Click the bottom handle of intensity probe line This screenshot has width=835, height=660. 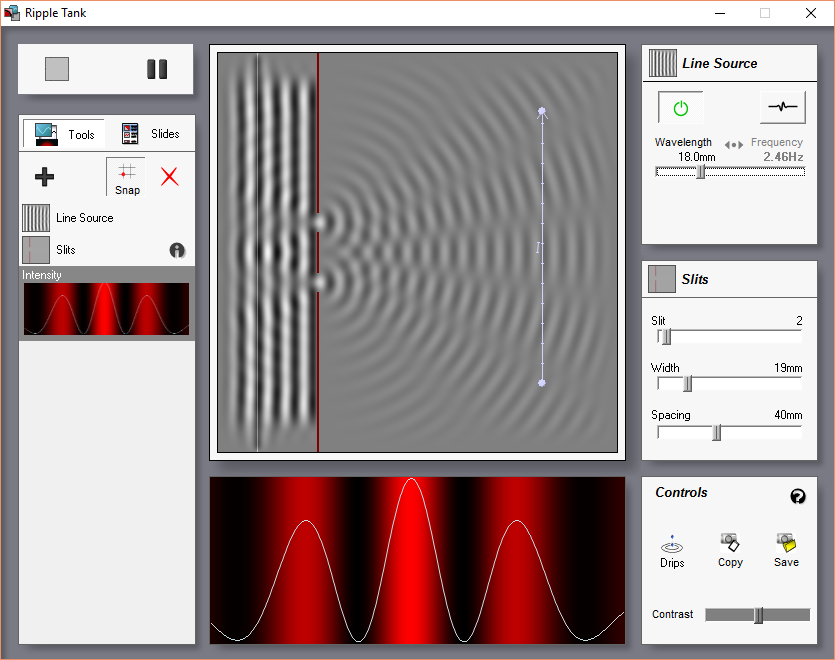[542, 382]
